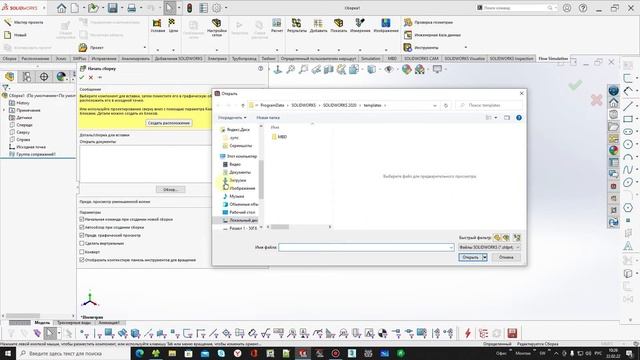
Task: Open view options dropdown arrow in Open dialog
Action: (496, 118)
